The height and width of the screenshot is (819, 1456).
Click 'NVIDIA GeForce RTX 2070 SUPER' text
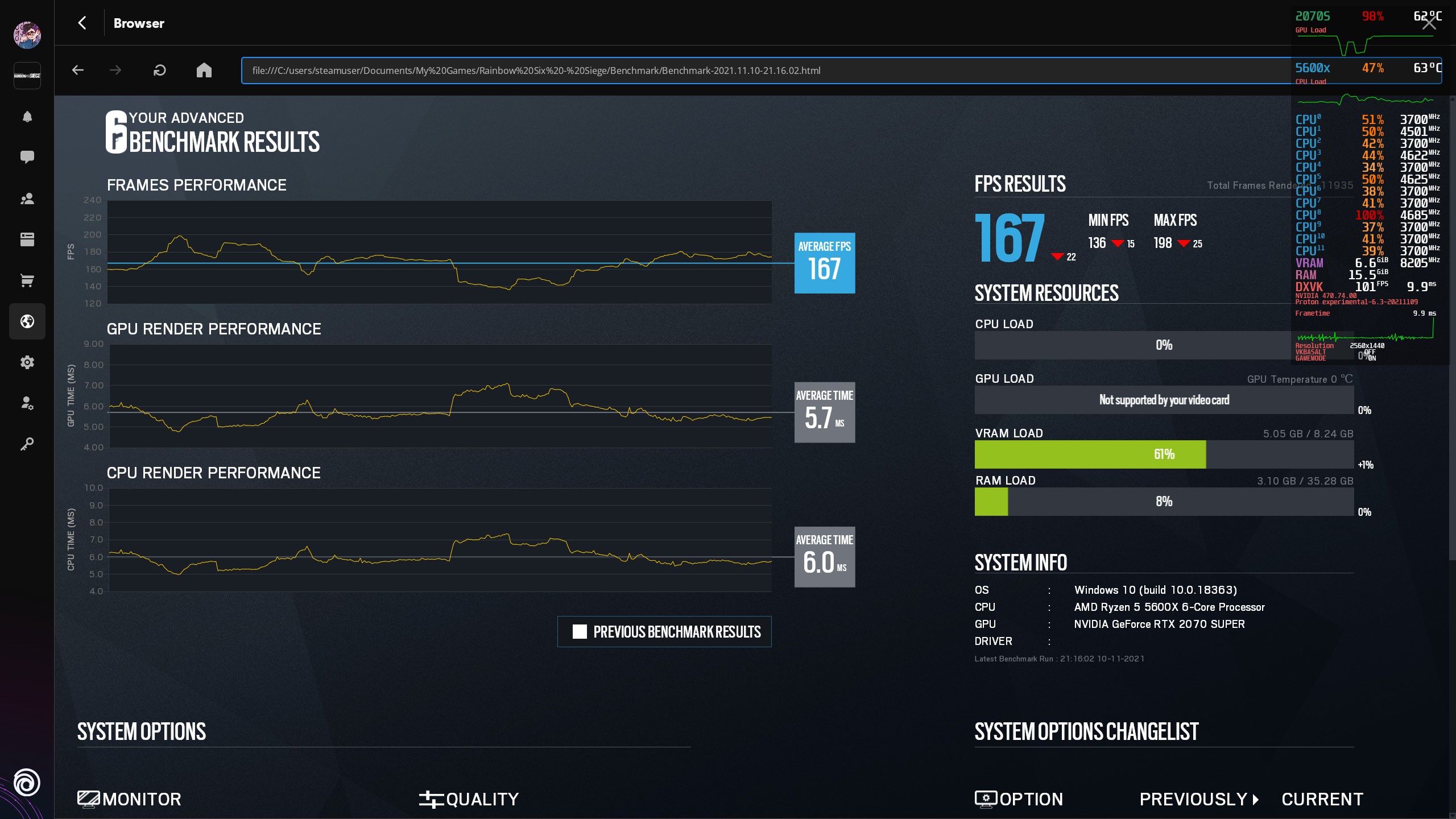tap(1159, 624)
